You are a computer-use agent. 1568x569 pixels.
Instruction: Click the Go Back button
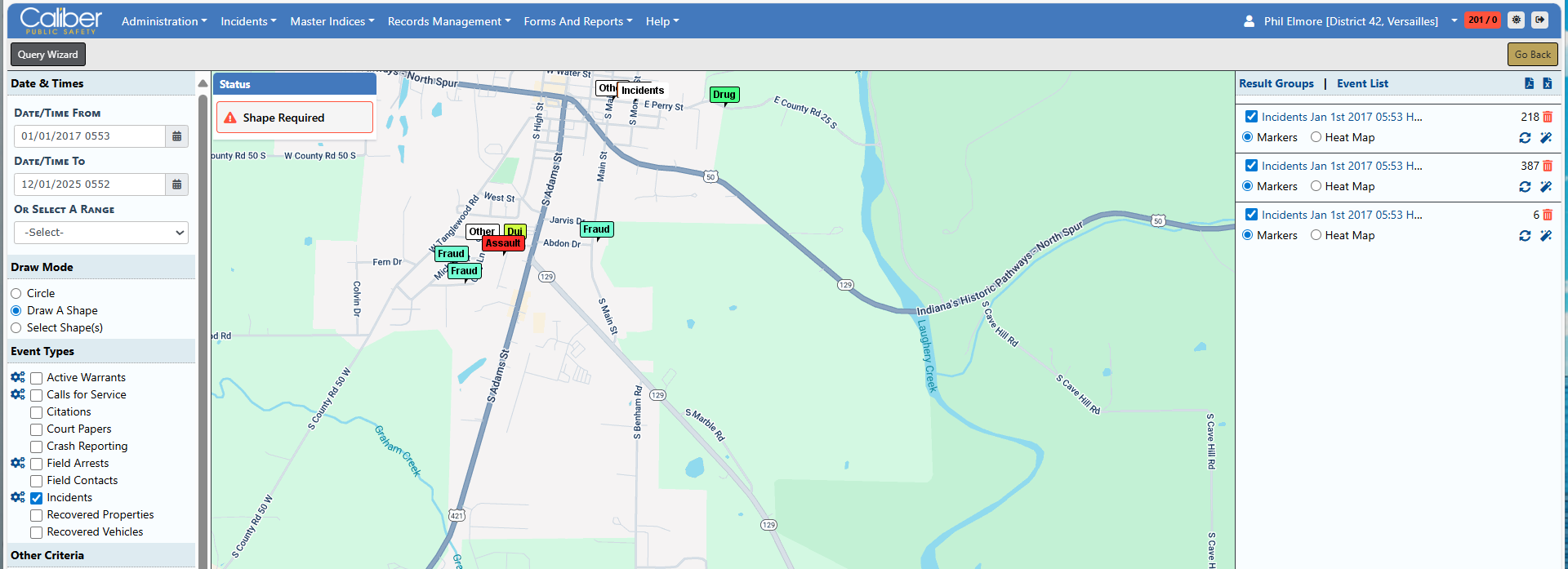point(1532,55)
